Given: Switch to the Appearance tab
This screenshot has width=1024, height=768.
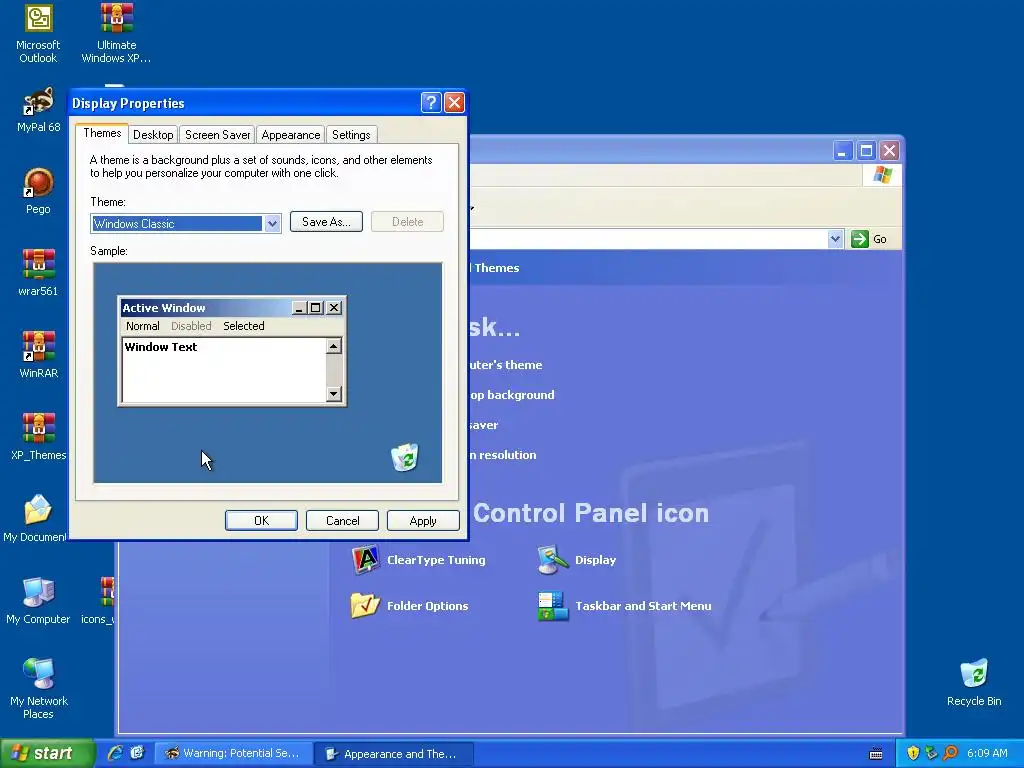Looking at the screenshot, I should point(291,135).
